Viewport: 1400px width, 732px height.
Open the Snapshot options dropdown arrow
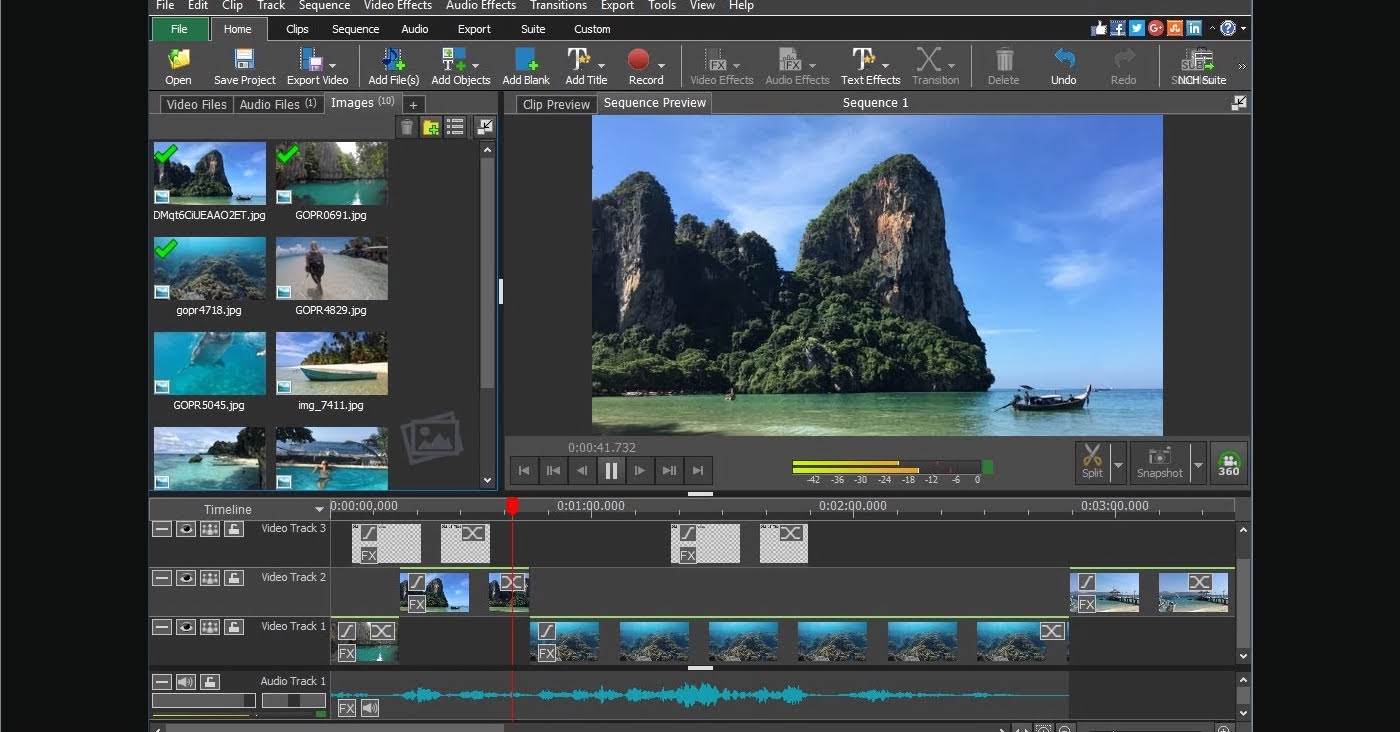[1198, 465]
